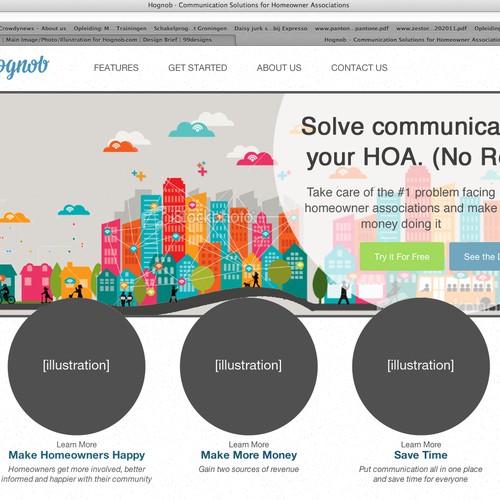Click the green Try it For Free button
The height and width of the screenshot is (500, 500).
(402, 257)
